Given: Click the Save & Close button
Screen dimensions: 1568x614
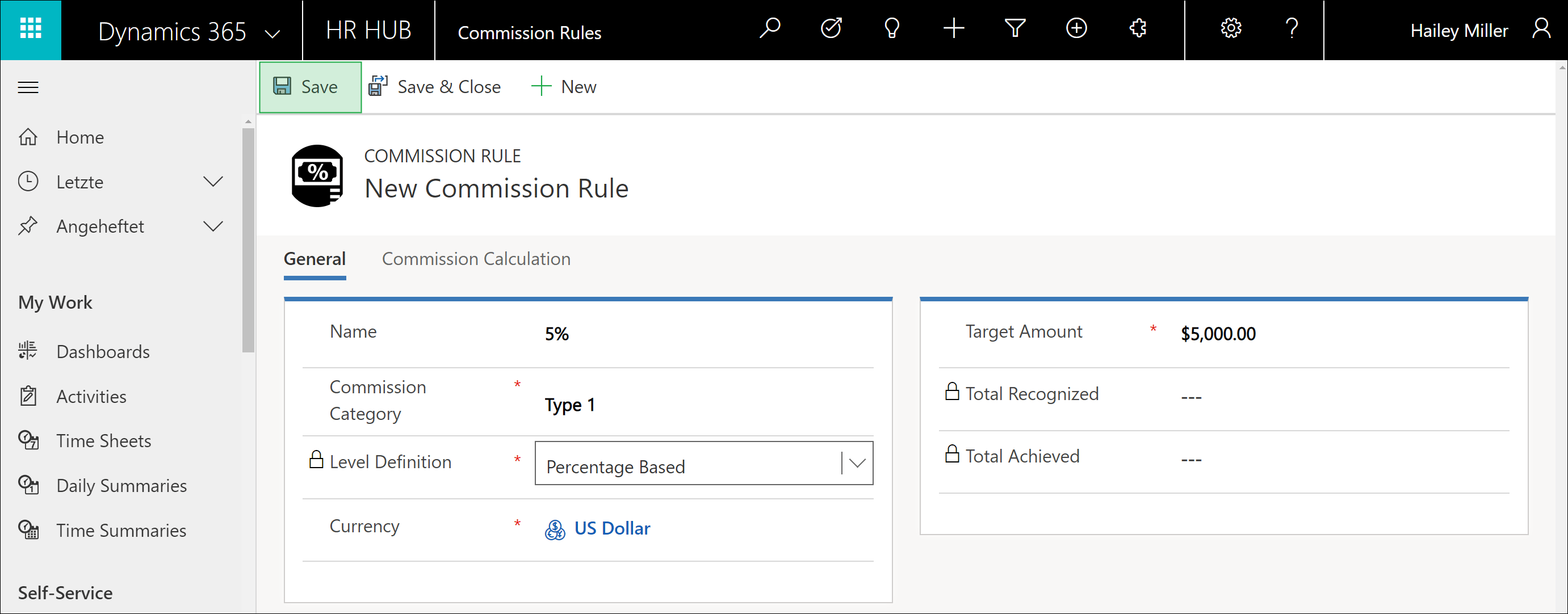Looking at the screenshot, I should (435, 87).
